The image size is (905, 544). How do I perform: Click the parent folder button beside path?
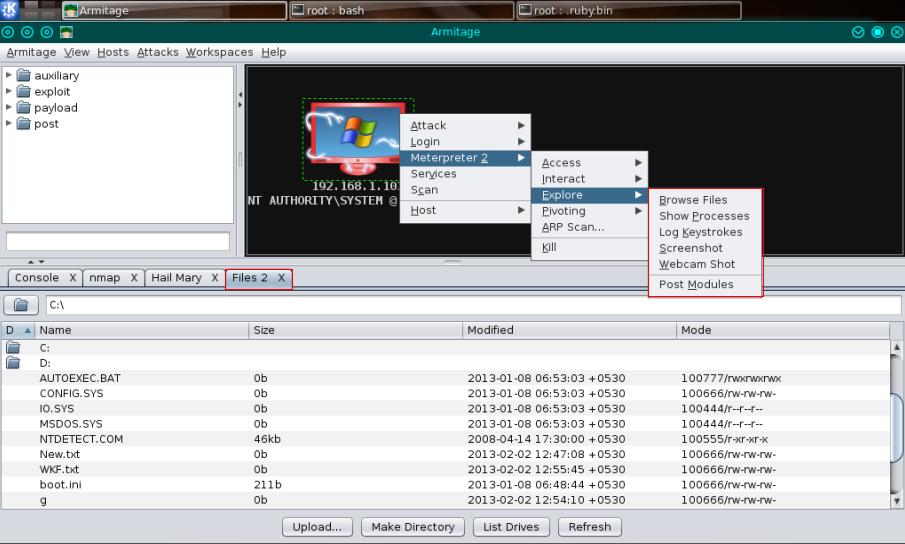coord(21,305)
